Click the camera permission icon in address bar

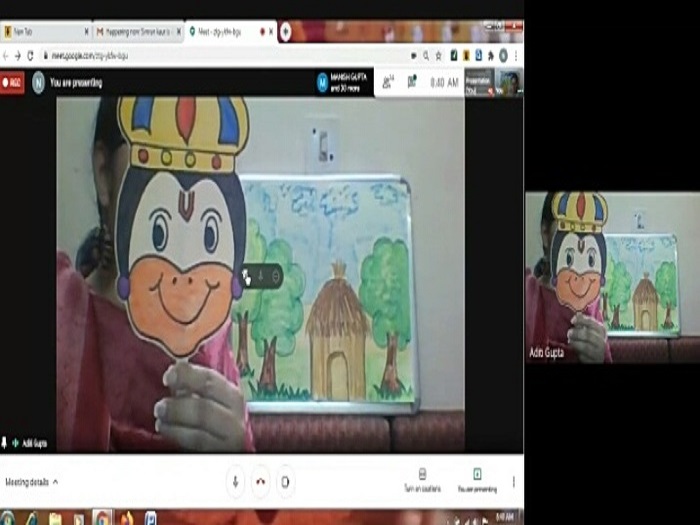click(x=414, y=56)
